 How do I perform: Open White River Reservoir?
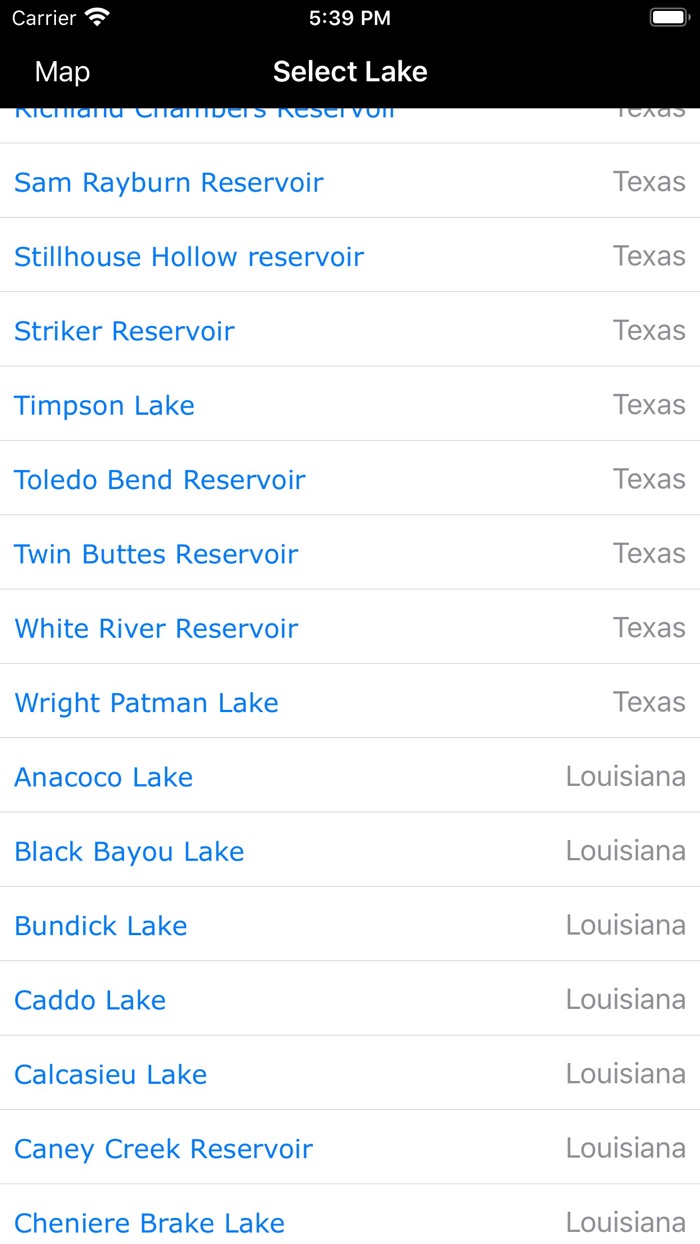(x=156, y=628)
